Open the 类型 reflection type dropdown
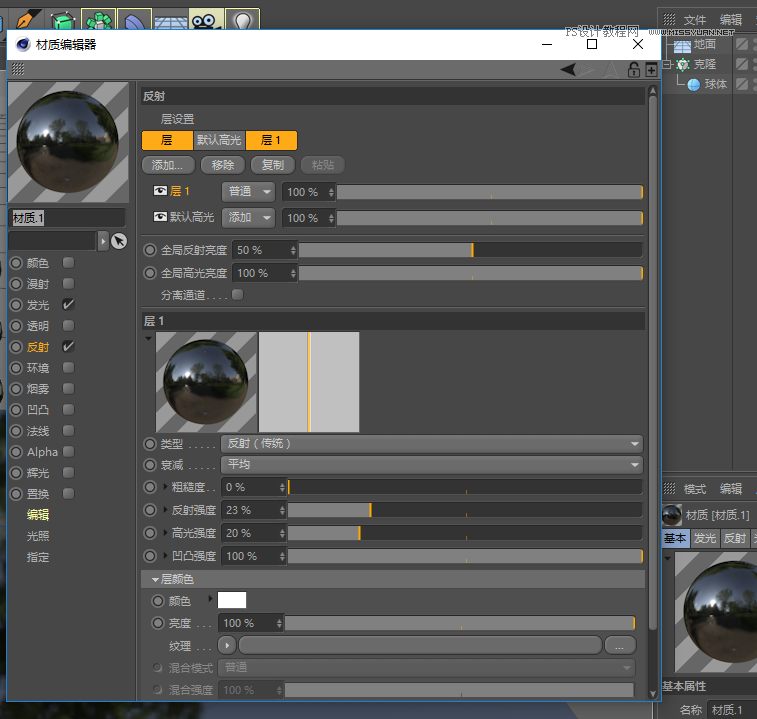Viewport: 757px width, 719px height. 430,444
